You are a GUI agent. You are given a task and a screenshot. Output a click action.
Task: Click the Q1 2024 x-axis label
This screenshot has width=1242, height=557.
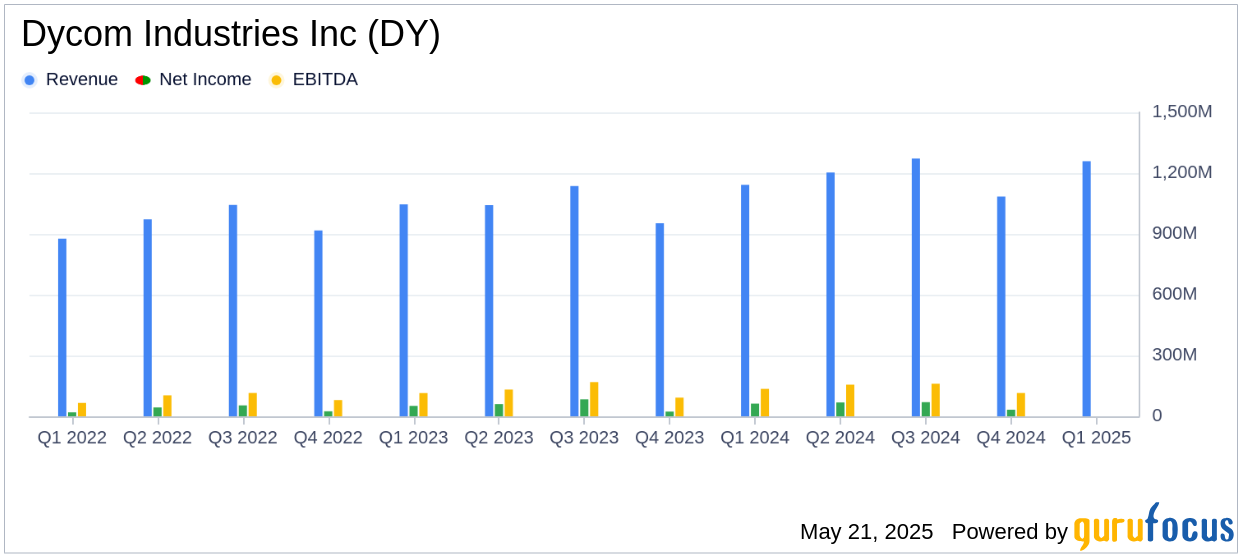pos(755,438)
